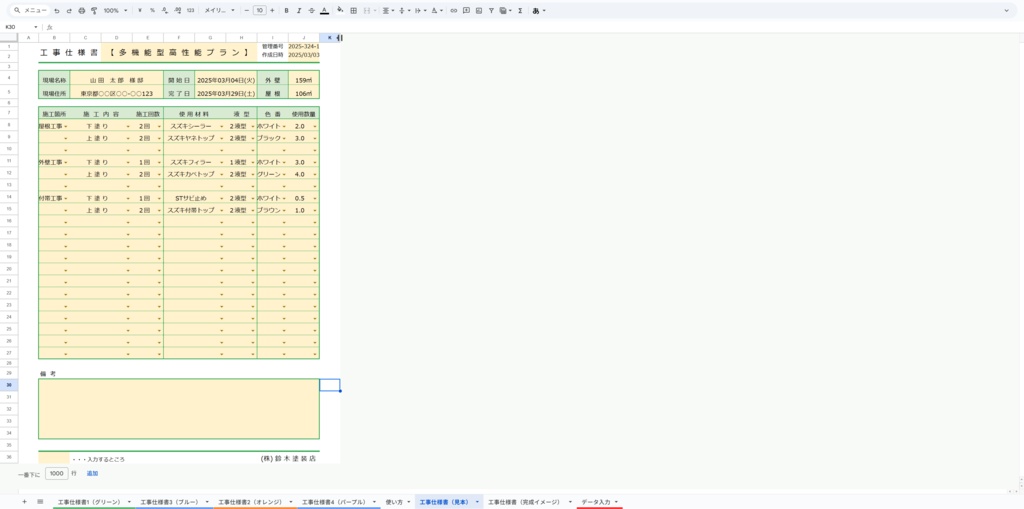Click the undo icon in toolbar
Viewport: 1024px width, 509px height.
(57, 10)
